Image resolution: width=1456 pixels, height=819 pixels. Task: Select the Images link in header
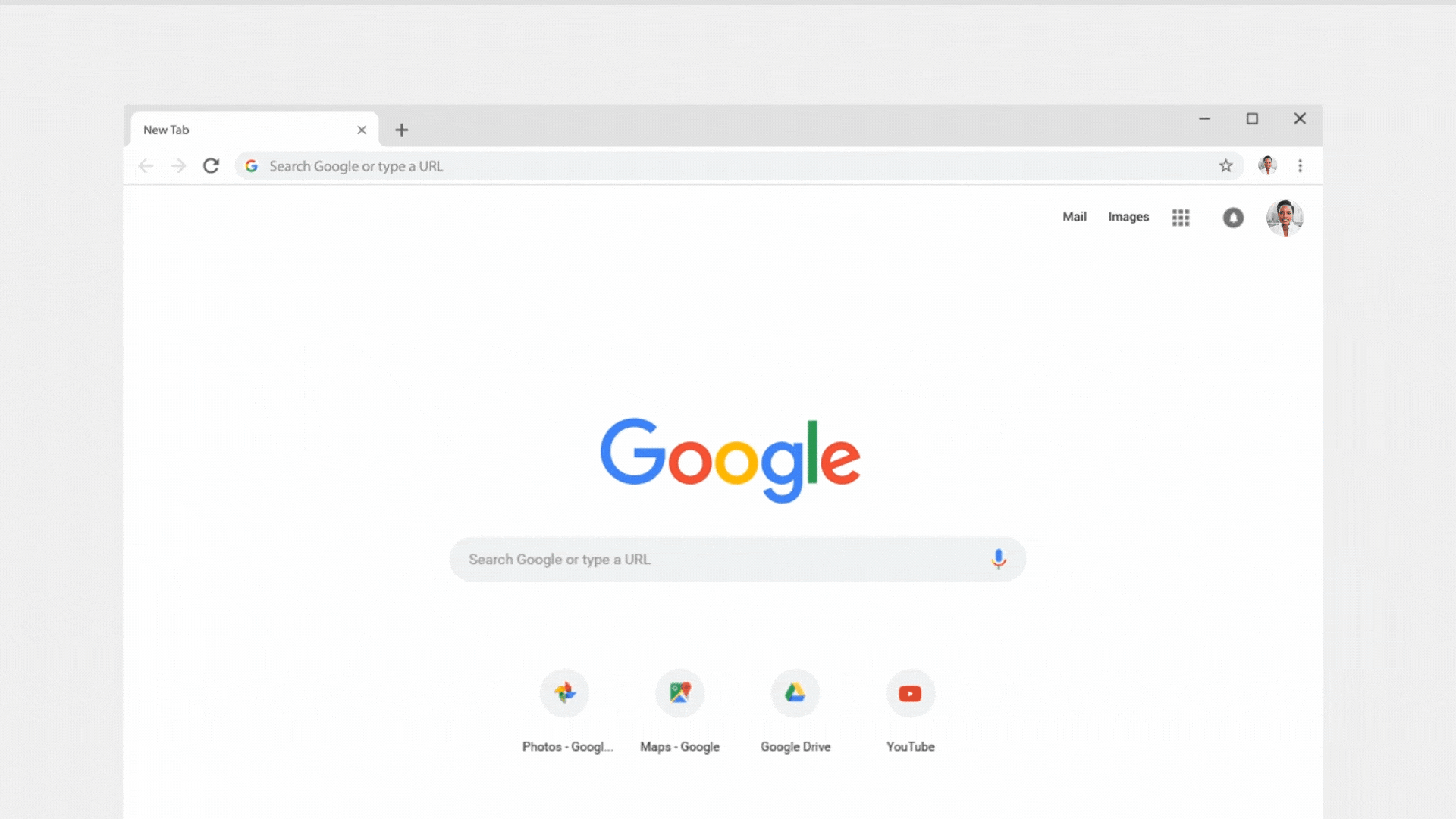pyautogui.click(x=1128, y=216)
